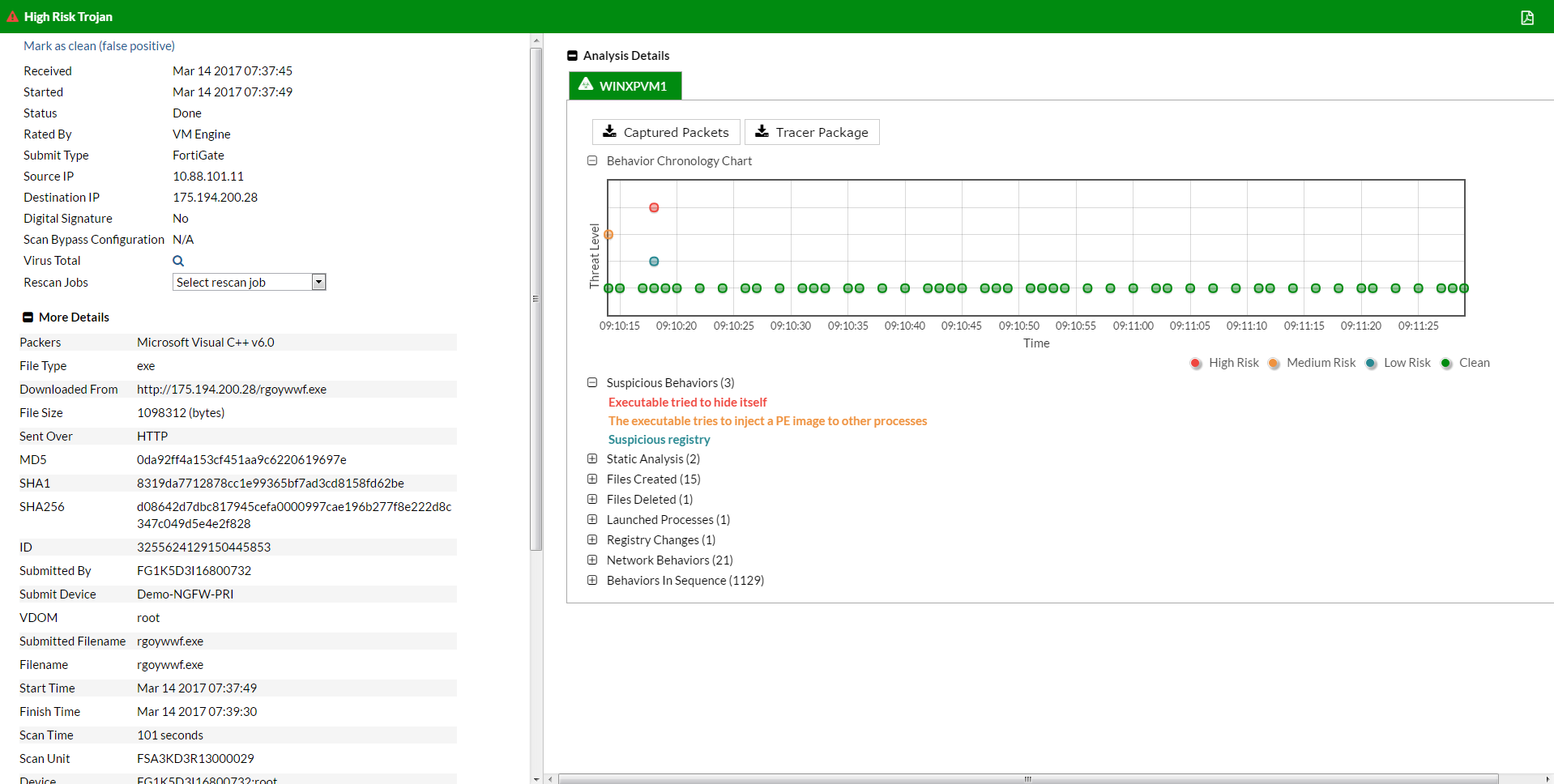This screenshot has width=1554, height=784.
Task: Expand Launched Processes (1)
Action: click(592, 519)
